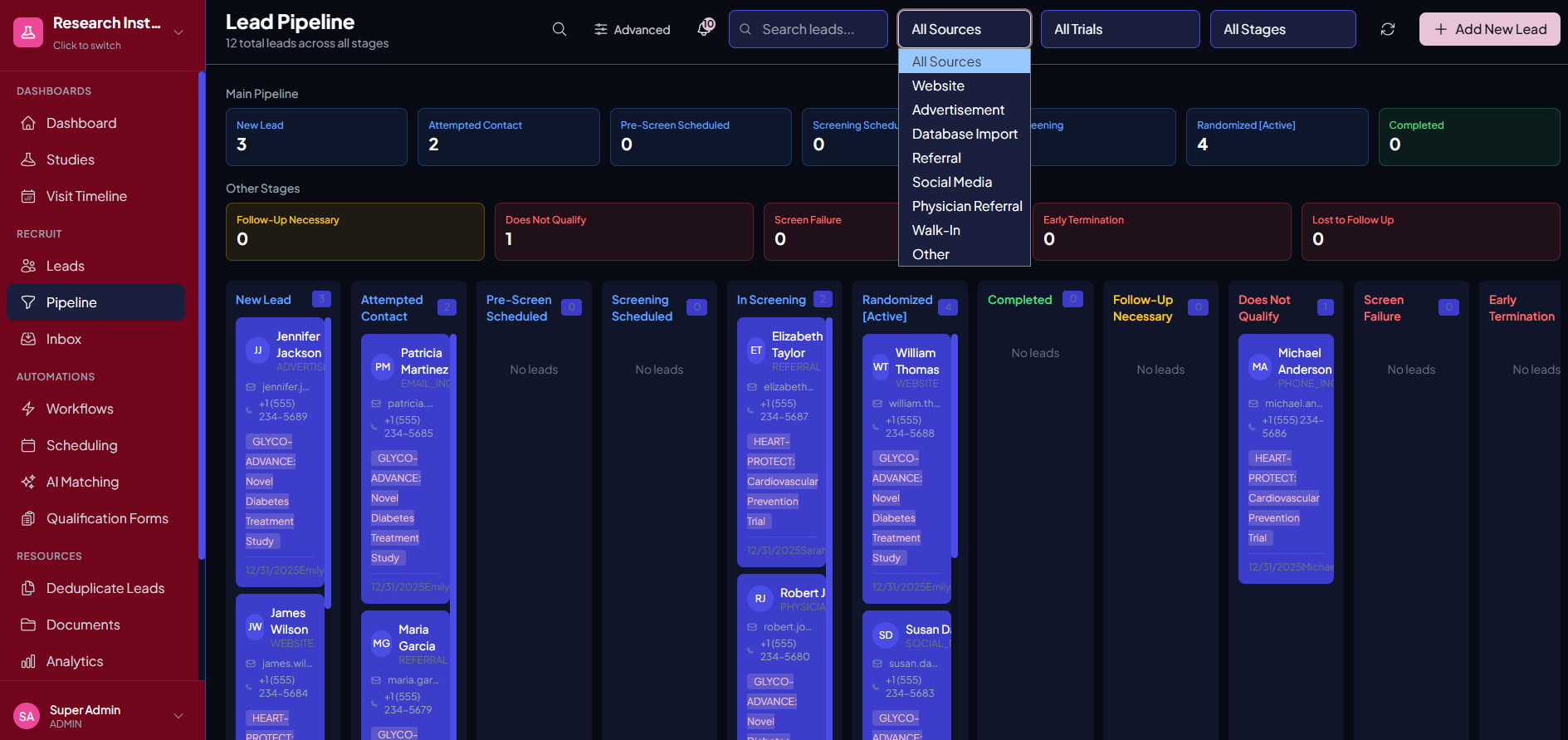The image size is (1568, 740).
Task: Open Analytics page
Action: (95, 661)
